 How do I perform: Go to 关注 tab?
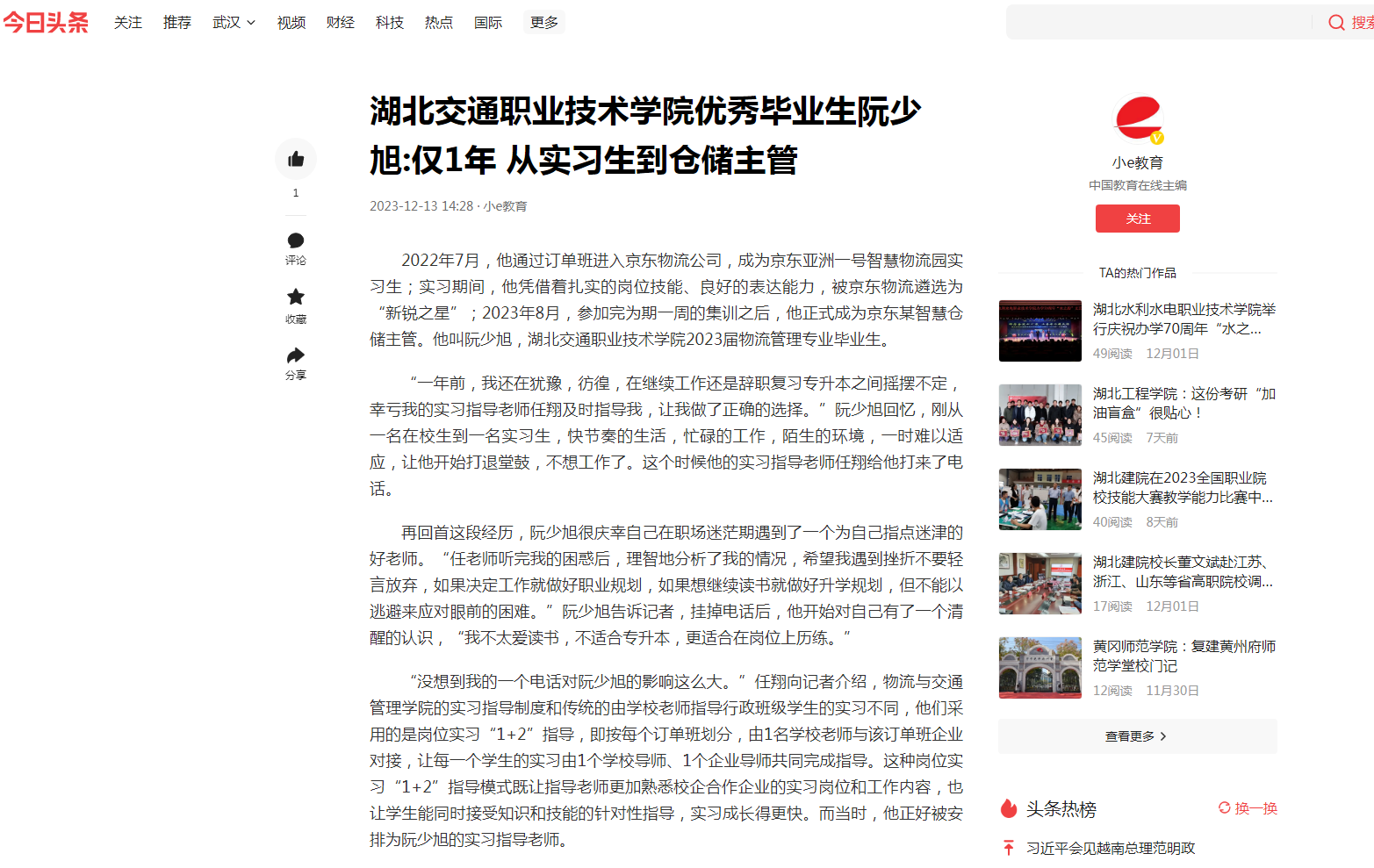128,23
